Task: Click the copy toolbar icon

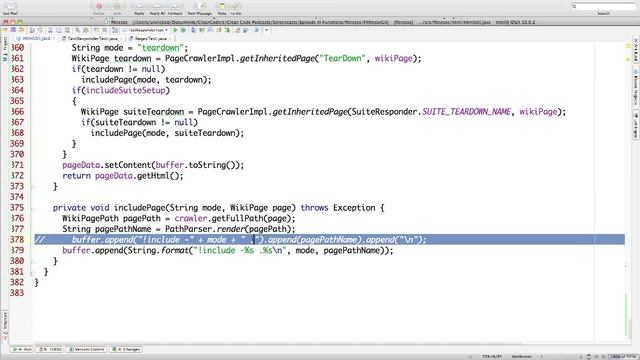Action: coord(59,30)
